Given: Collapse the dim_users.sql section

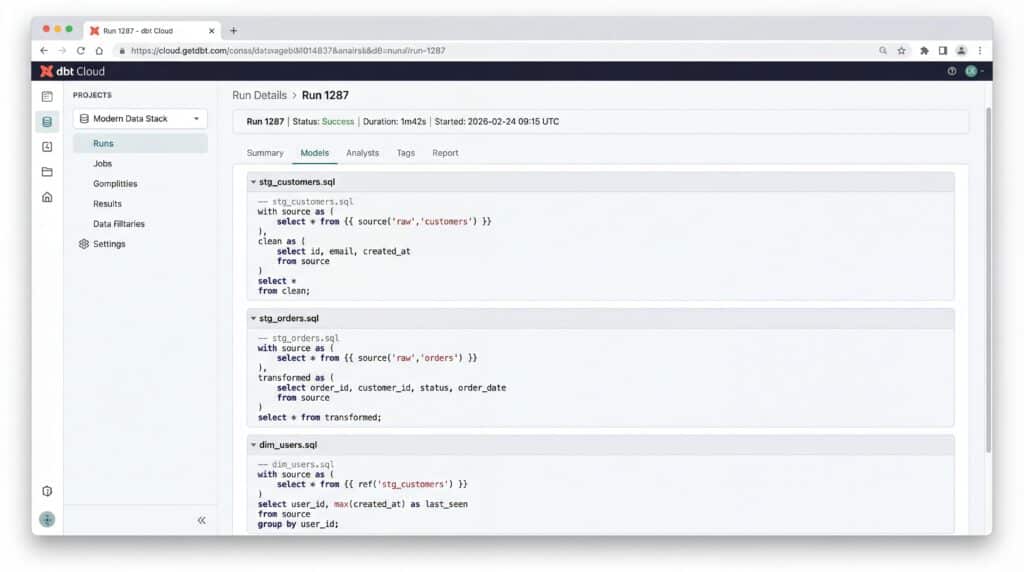Looking at the screenshot, I should (253, 445).
